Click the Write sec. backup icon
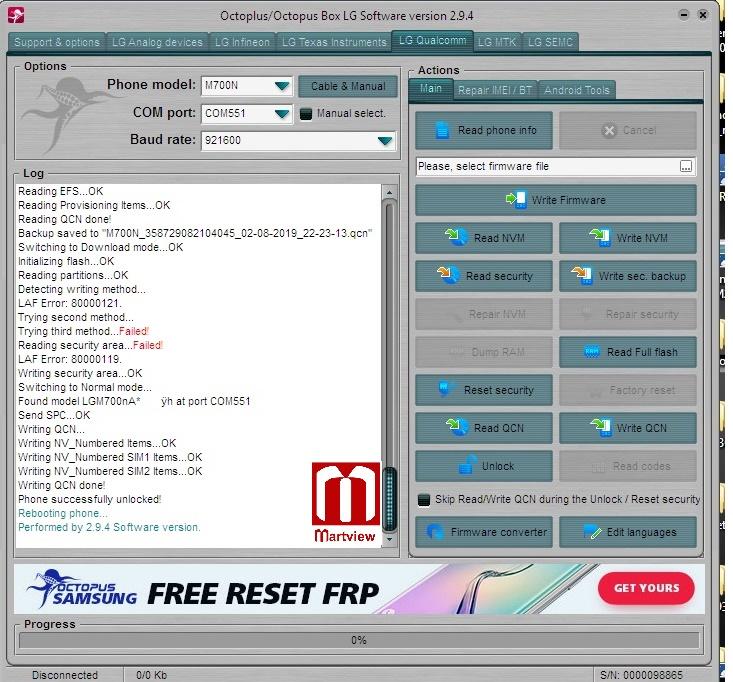Viewport: 733px width, 682px height. [582, 275]
